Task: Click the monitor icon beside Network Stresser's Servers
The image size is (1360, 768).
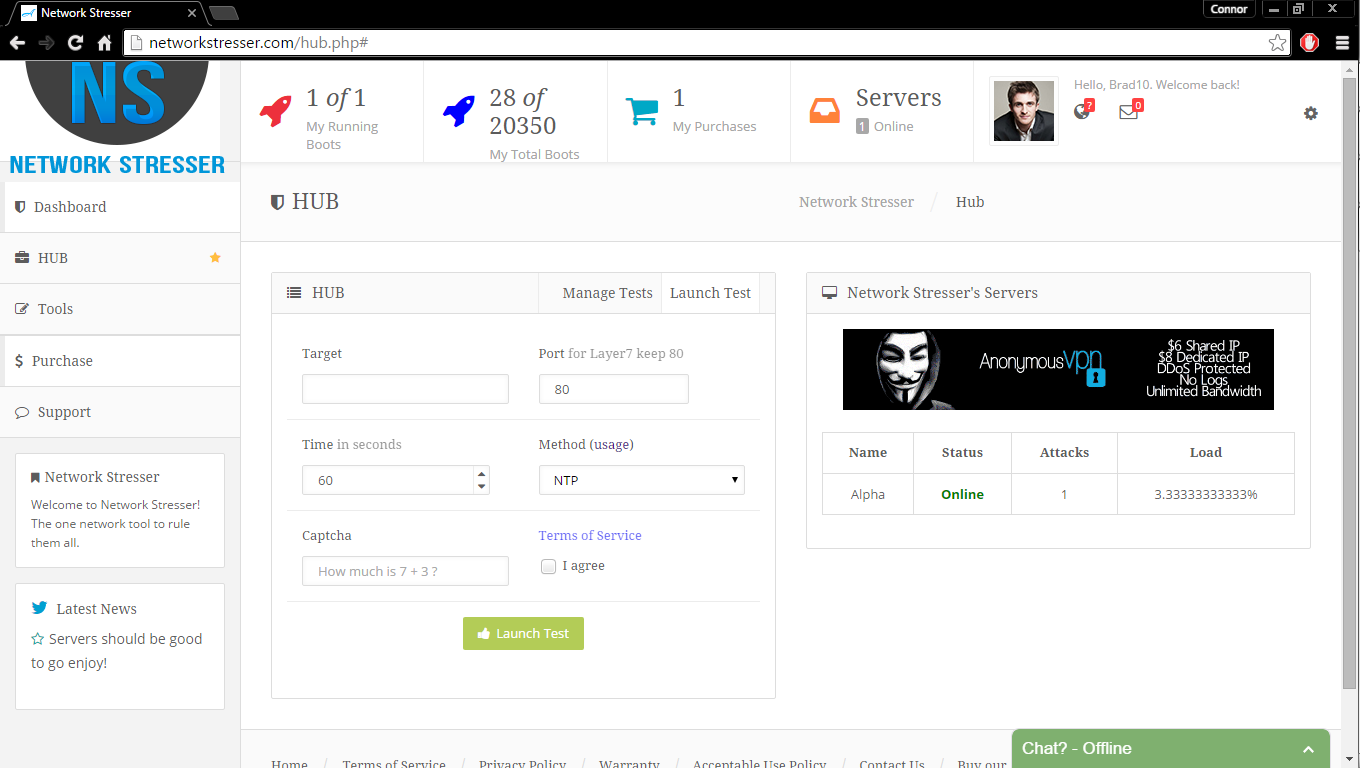Action: [829, 293]
